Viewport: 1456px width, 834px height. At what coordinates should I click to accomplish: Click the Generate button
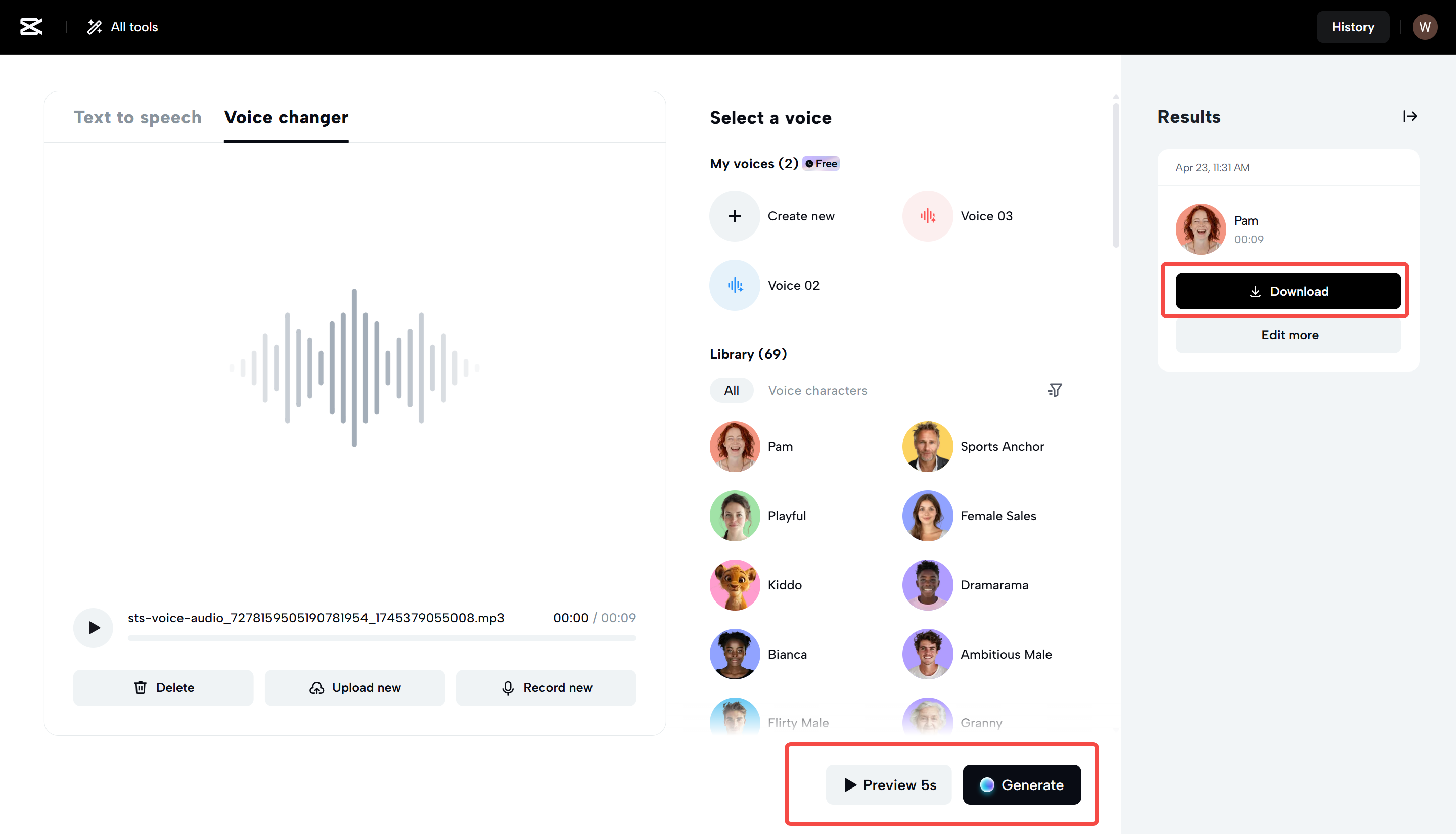pyautogui.click(x=1021, y=785)
